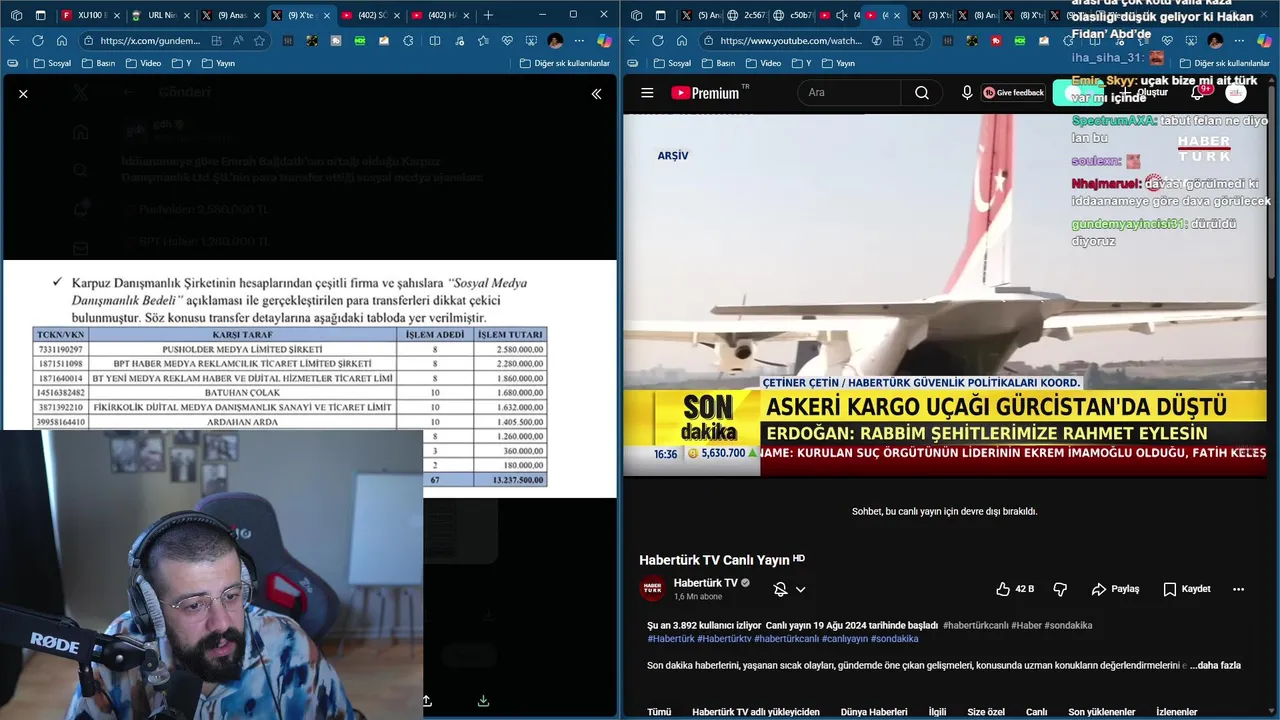Start YouTube voice search microphone

click(966, 93)
